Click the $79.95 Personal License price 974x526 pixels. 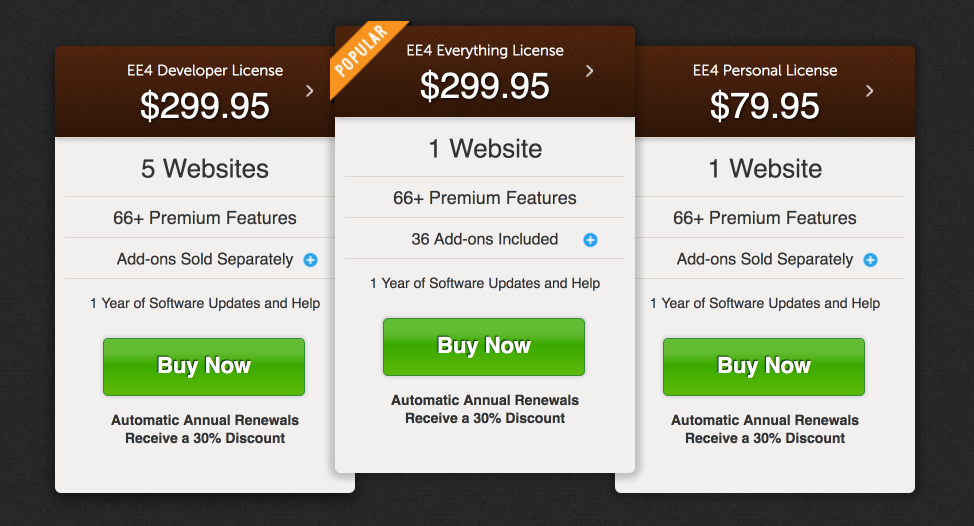[x=765, y=106]
